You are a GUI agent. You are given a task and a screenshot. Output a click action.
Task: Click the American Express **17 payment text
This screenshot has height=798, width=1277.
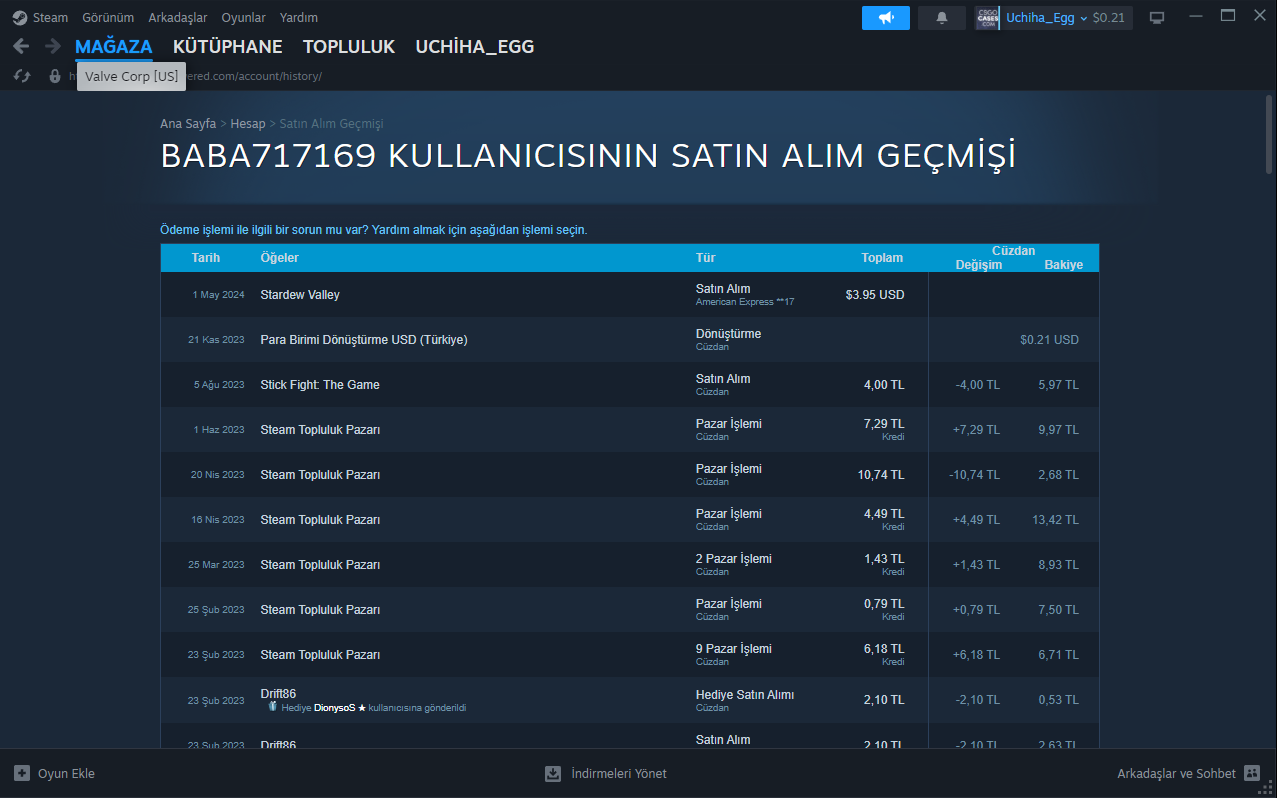pyautogui.click(x=745, y=302)
